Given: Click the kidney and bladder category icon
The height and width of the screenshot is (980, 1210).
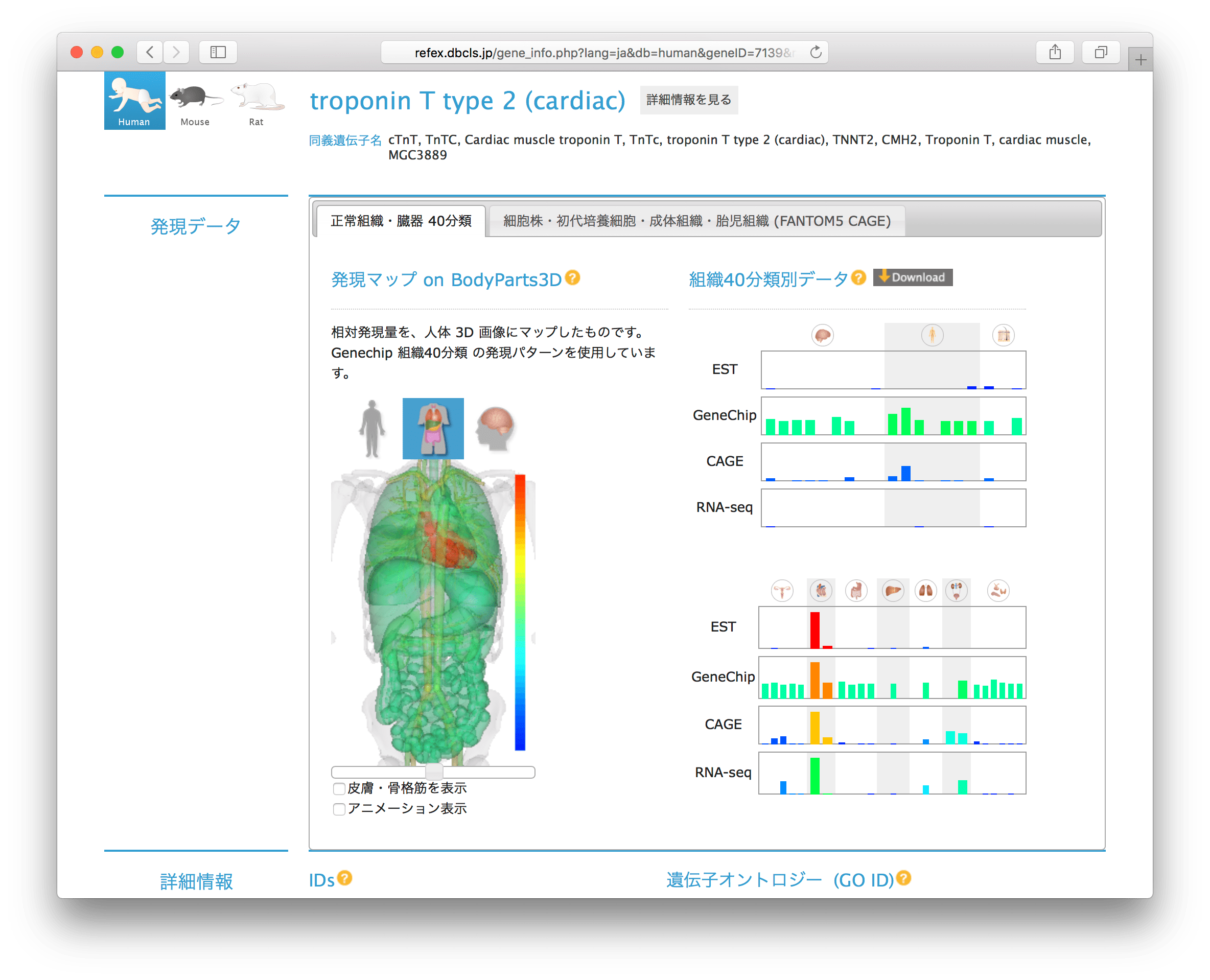Looking at the screenshot, I should click(957, 591).
